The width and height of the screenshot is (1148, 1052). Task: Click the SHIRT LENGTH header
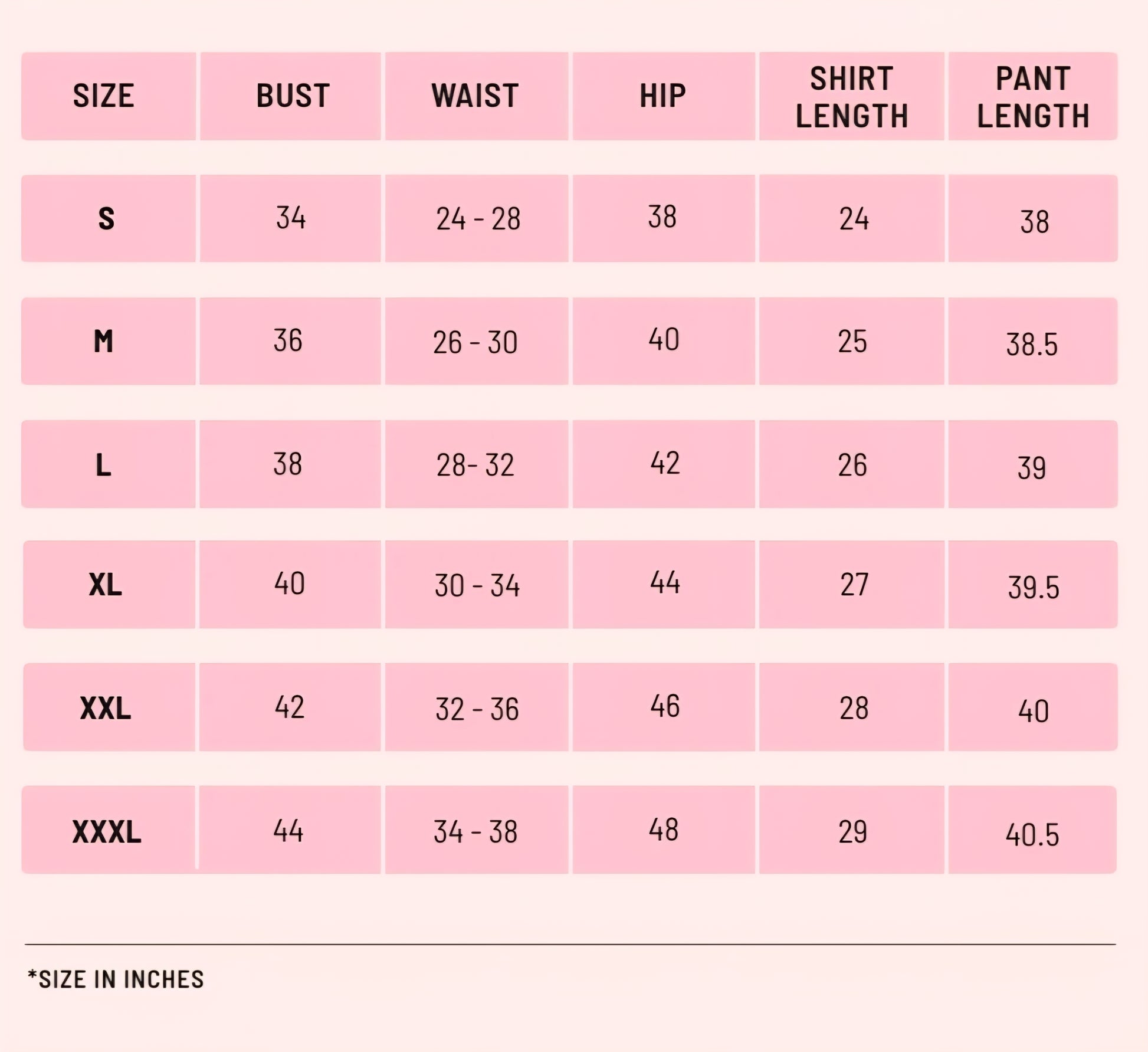(x=851, y=96)
